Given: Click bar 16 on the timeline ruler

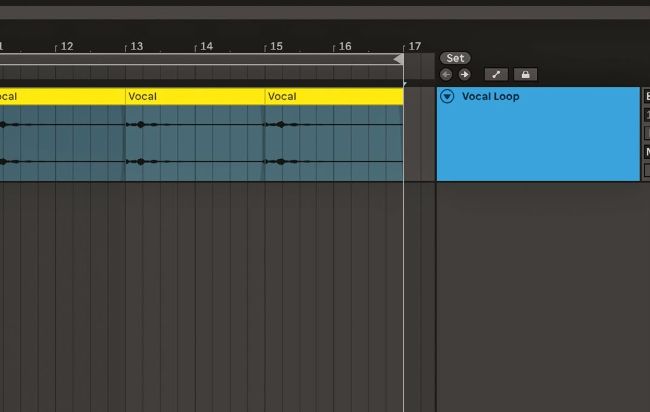Looking at the screenshot, I should [344, 46].
